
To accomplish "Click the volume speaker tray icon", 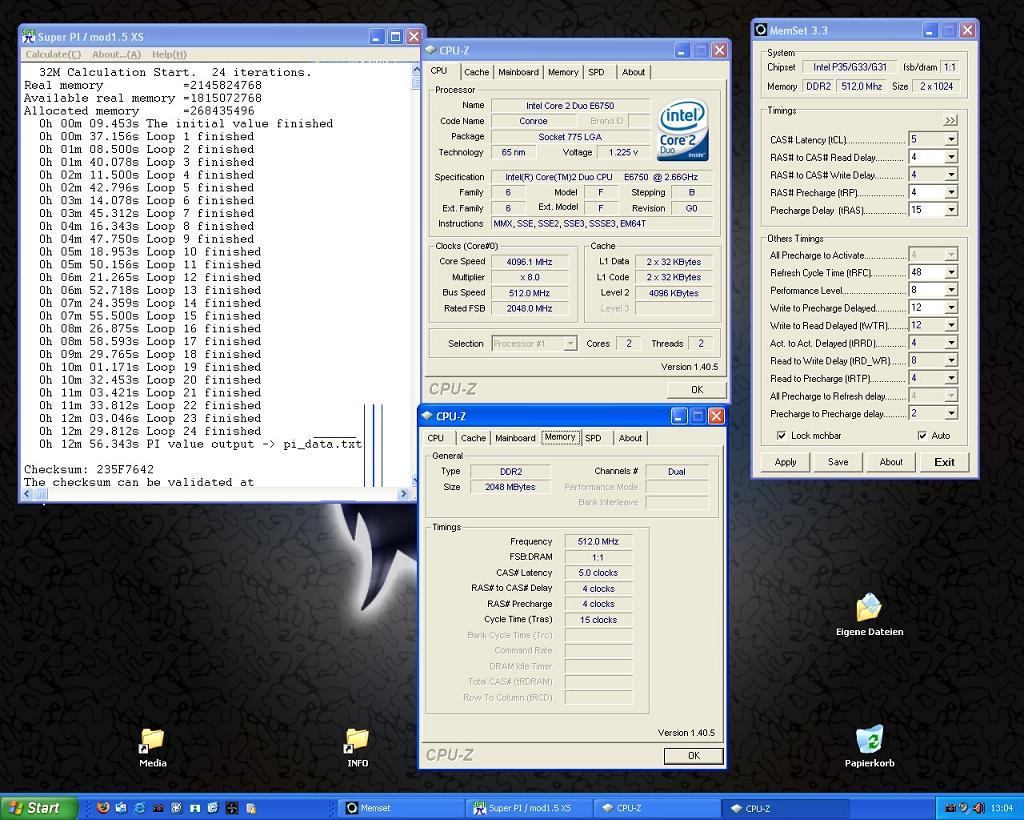I will (978, 808).
